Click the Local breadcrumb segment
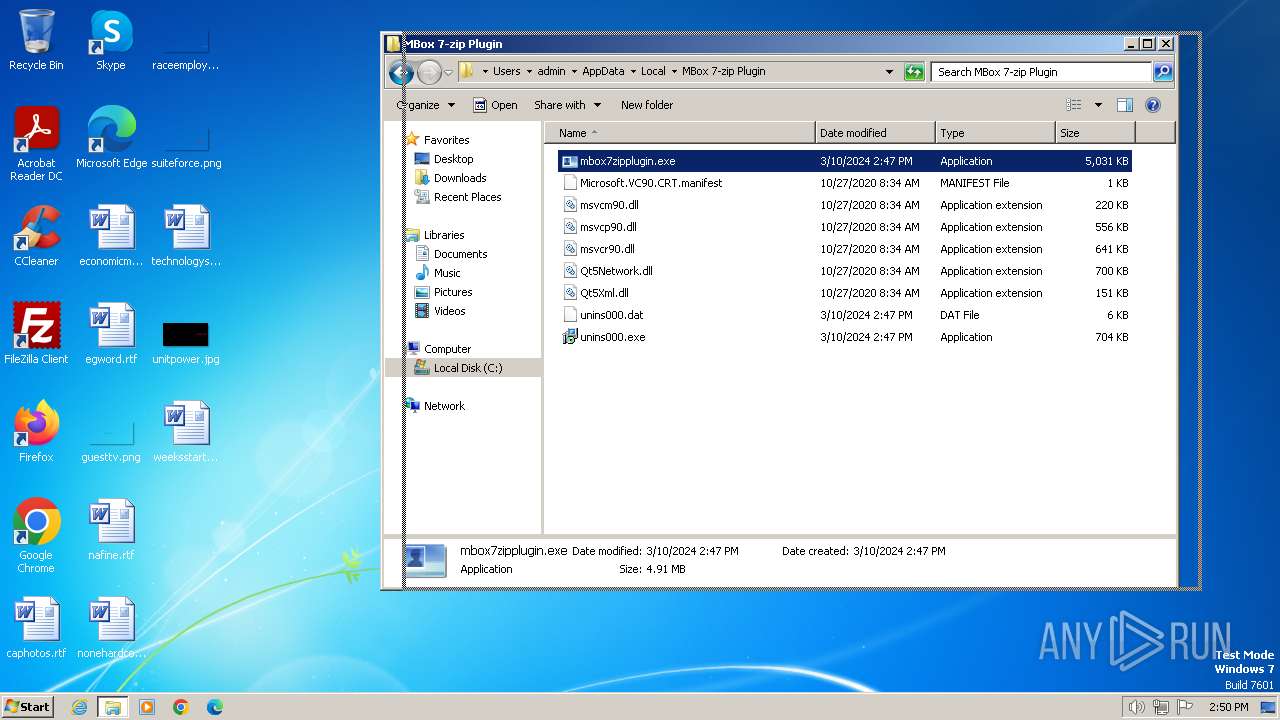 click(653, 72)
